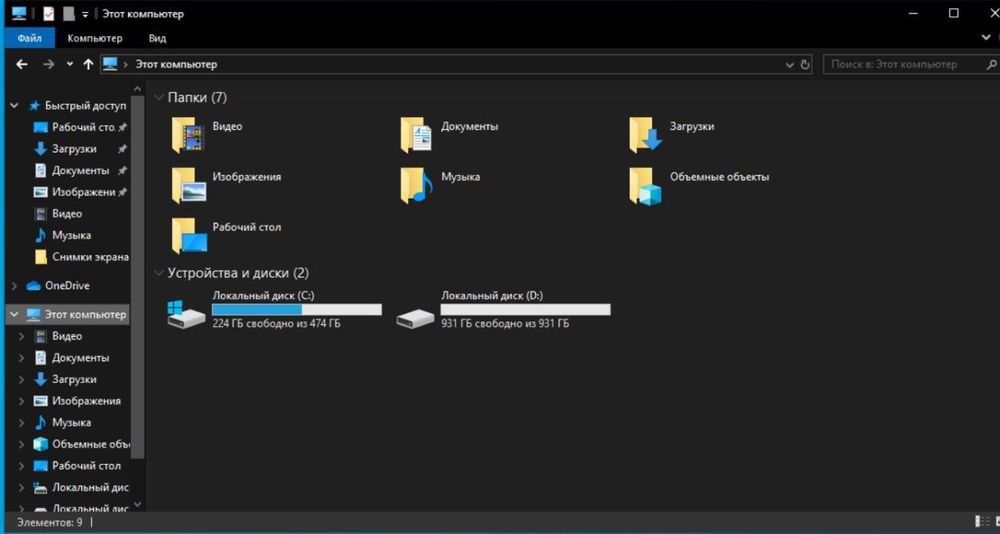Click the 931 ГБ свободно из 931 ГБ text
The image size is (1000, 534).
point(505,323)
